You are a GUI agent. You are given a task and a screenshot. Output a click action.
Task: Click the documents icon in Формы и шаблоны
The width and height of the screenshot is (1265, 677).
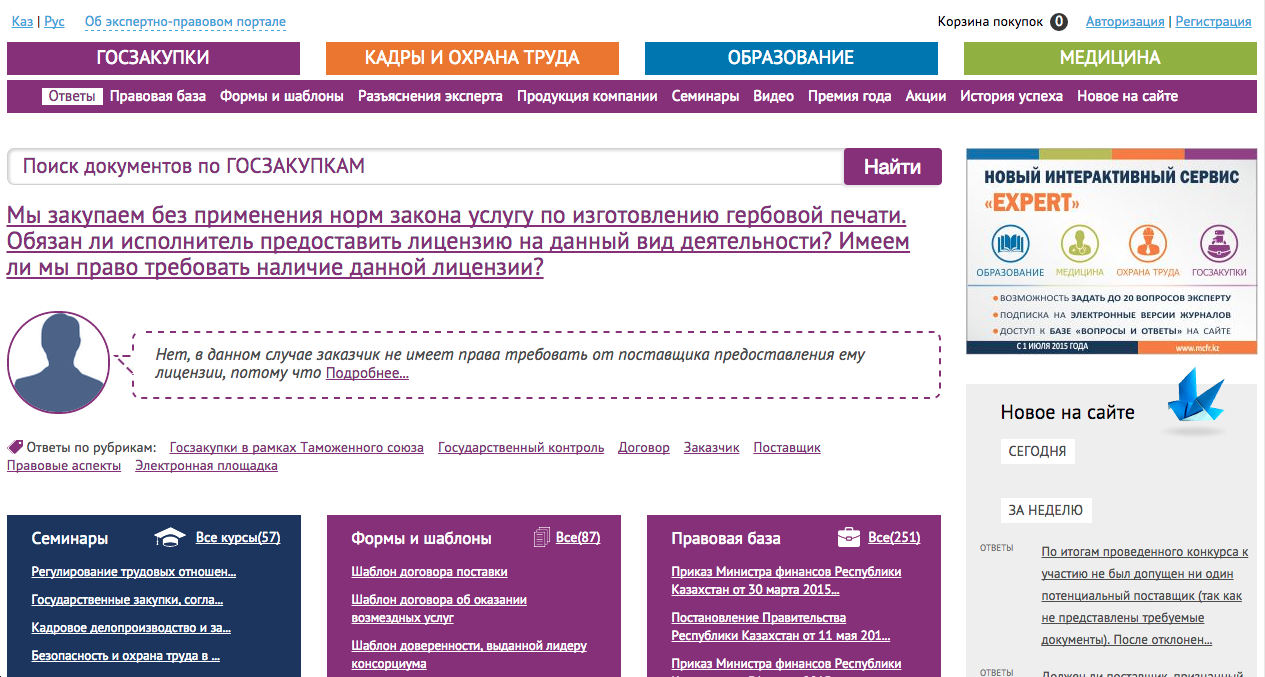point(542,538)
